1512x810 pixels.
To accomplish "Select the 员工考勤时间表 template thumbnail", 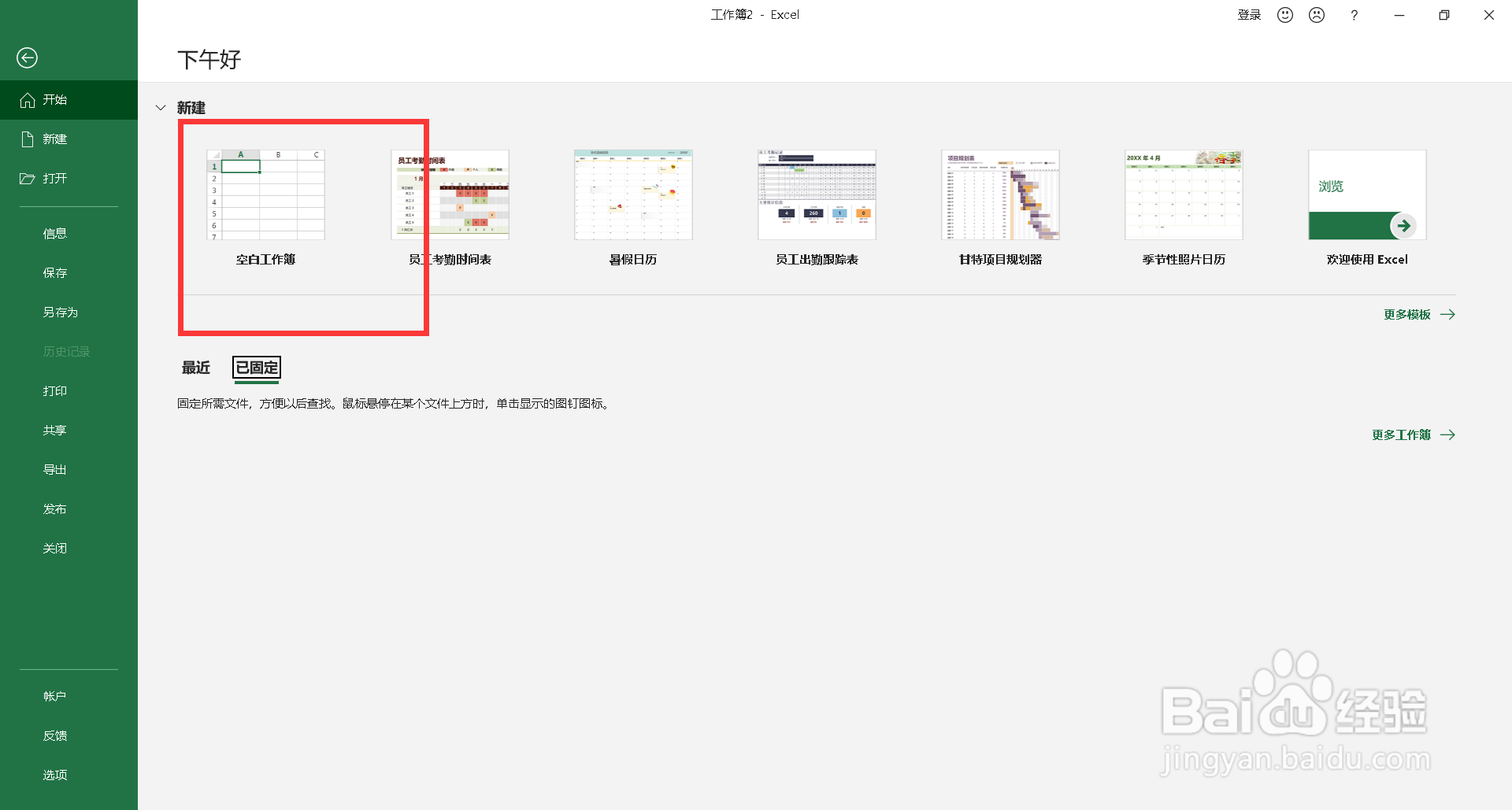I will (x=450, y=194).
